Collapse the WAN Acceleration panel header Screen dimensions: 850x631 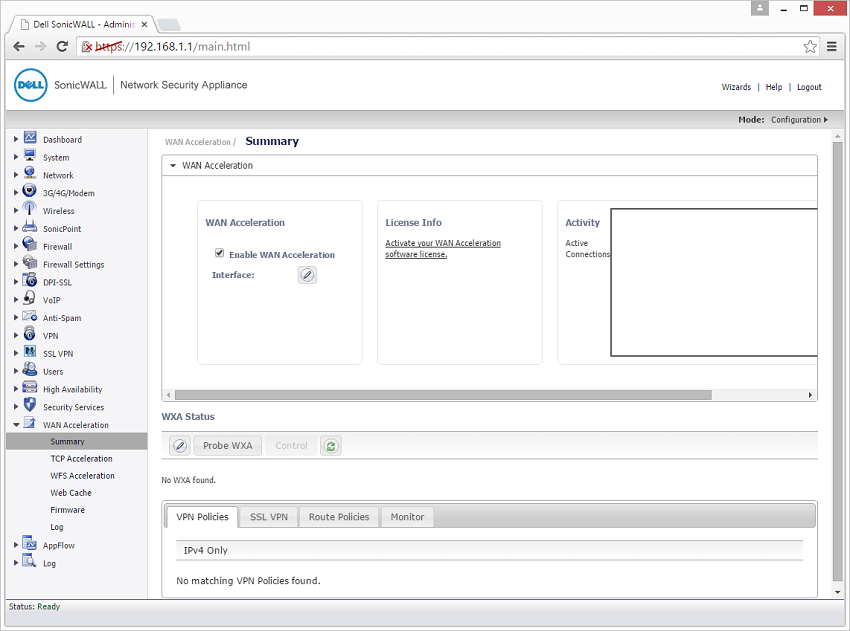tap(173, 165)
